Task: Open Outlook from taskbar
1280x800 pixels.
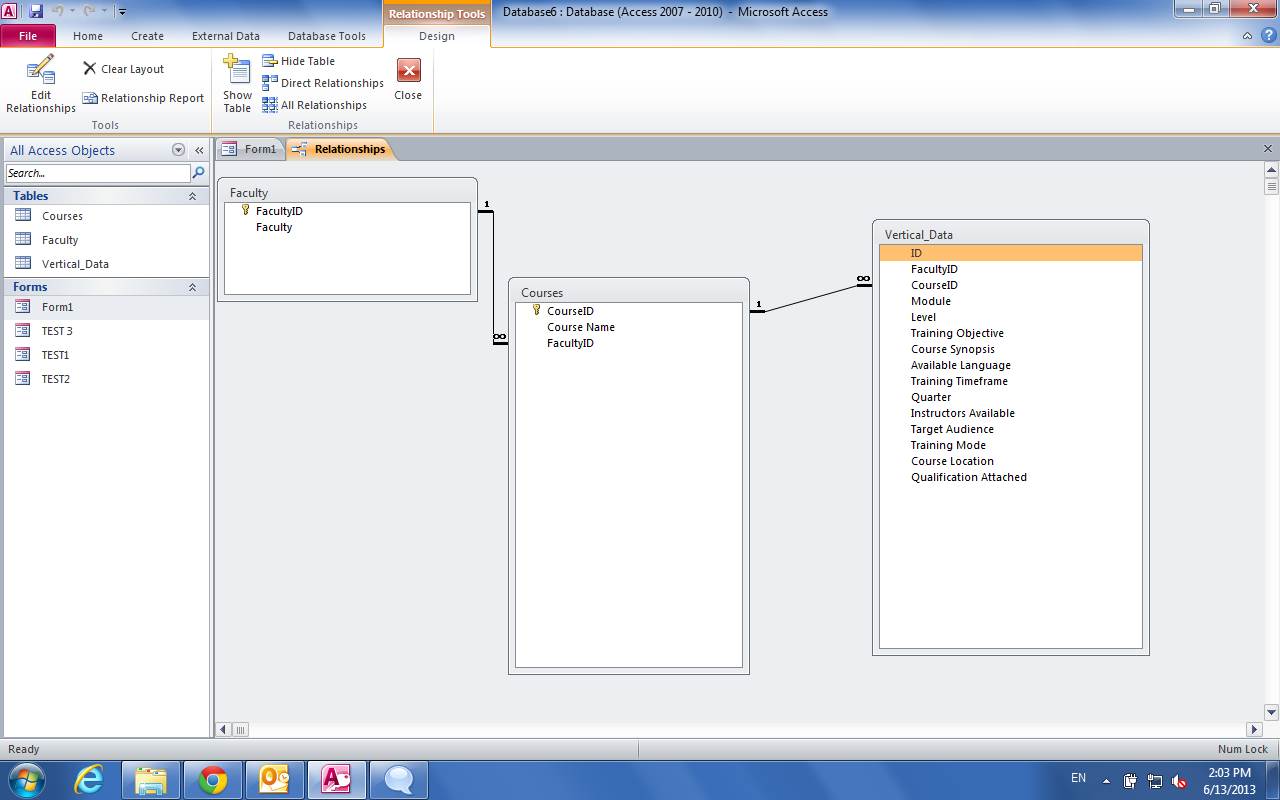Action: click(275, 780)
